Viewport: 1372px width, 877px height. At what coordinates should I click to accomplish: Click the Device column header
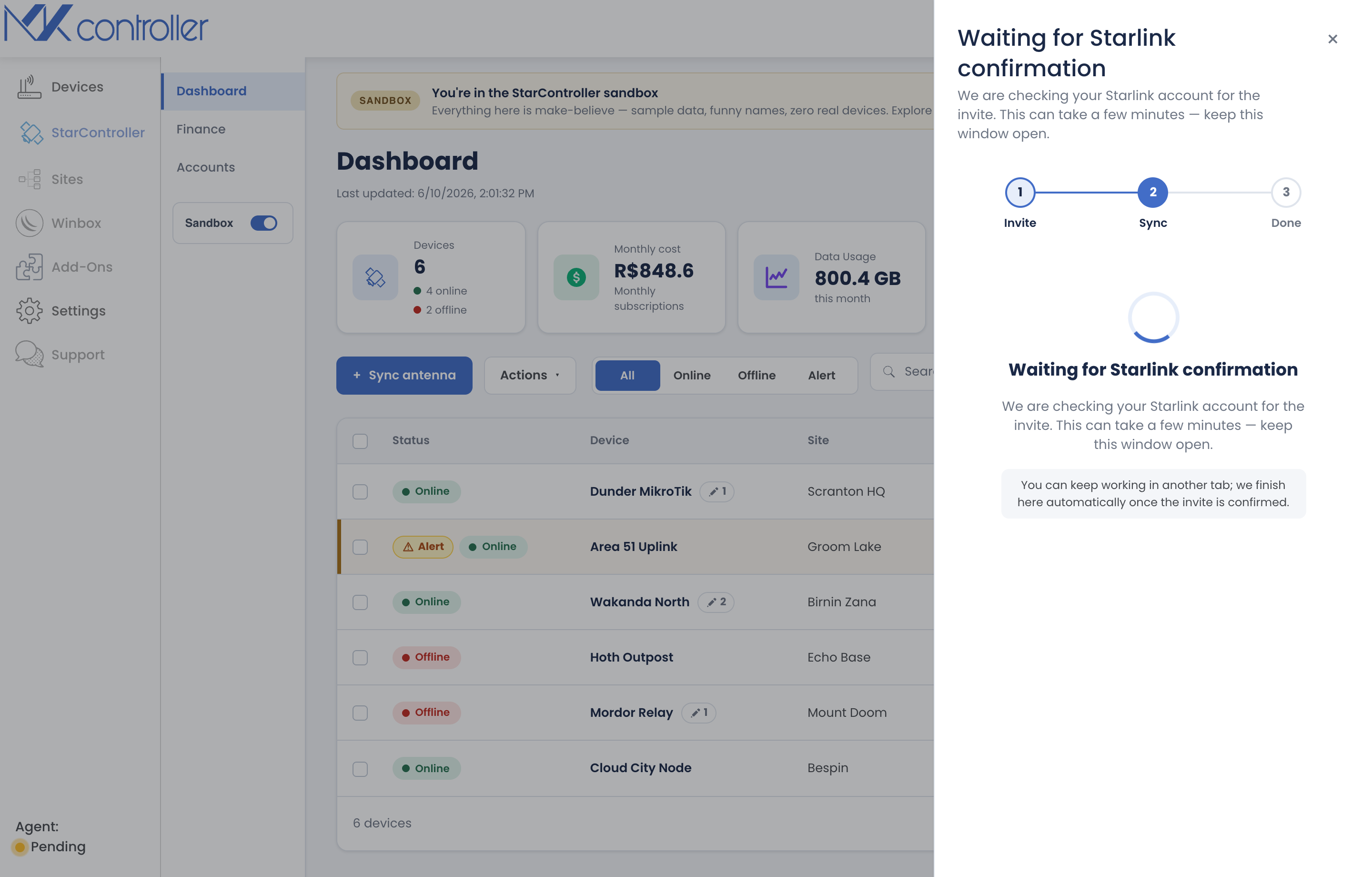pos(609,440)
